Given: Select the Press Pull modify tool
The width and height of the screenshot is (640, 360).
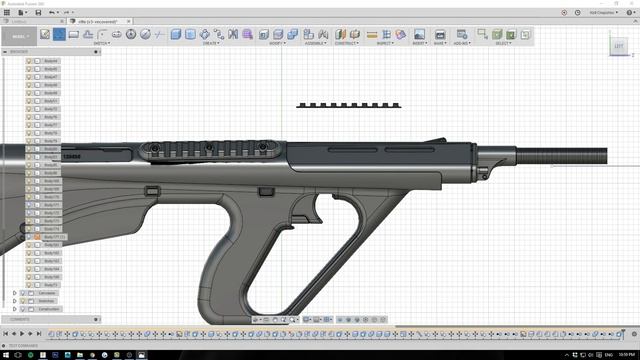Looking at the screenshot, I should (x=264, y=34).
